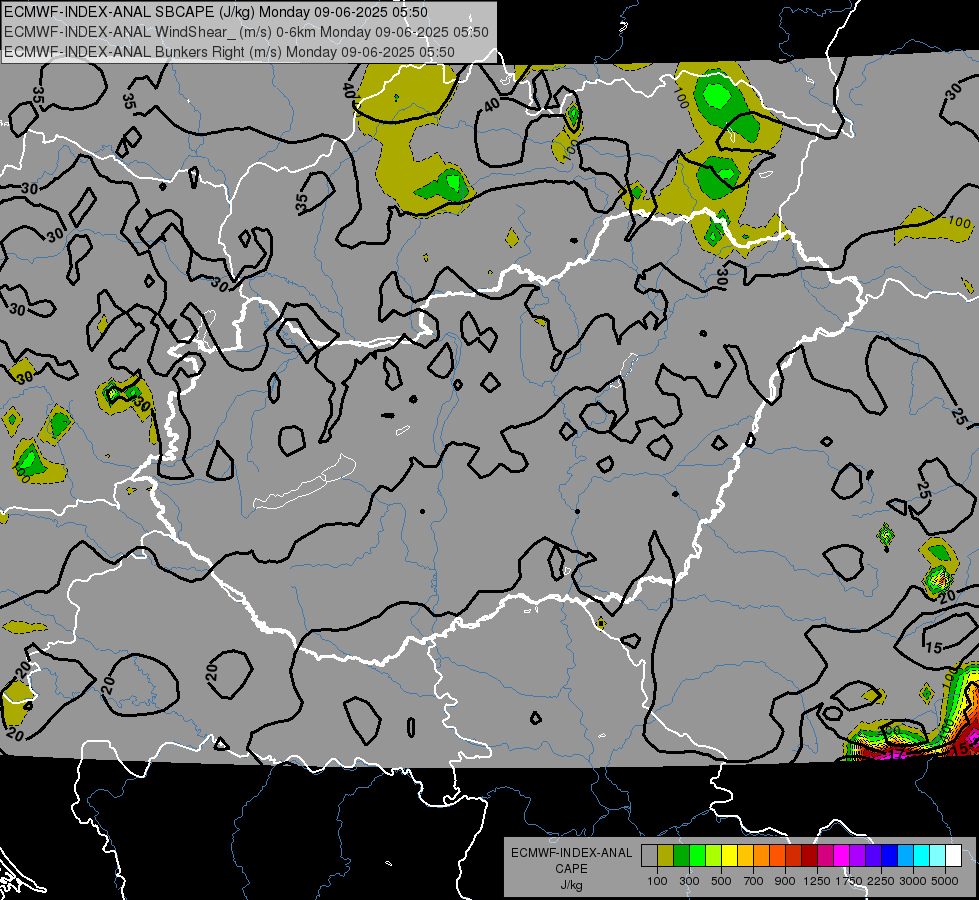
Task: Pick the gray legend swatch
Action: (x=649, y=856)
